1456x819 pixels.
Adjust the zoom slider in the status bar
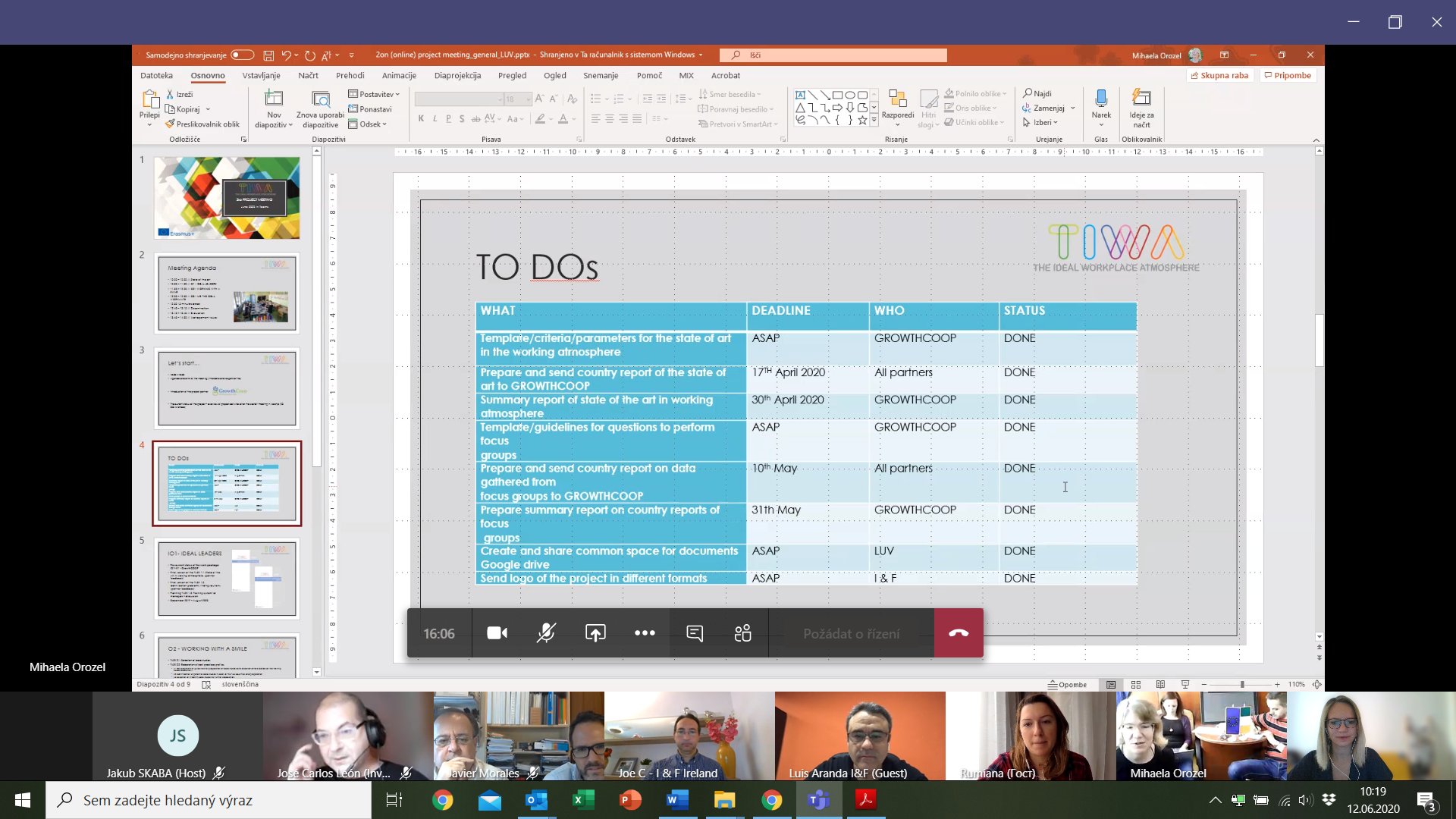pos(1242,685)
